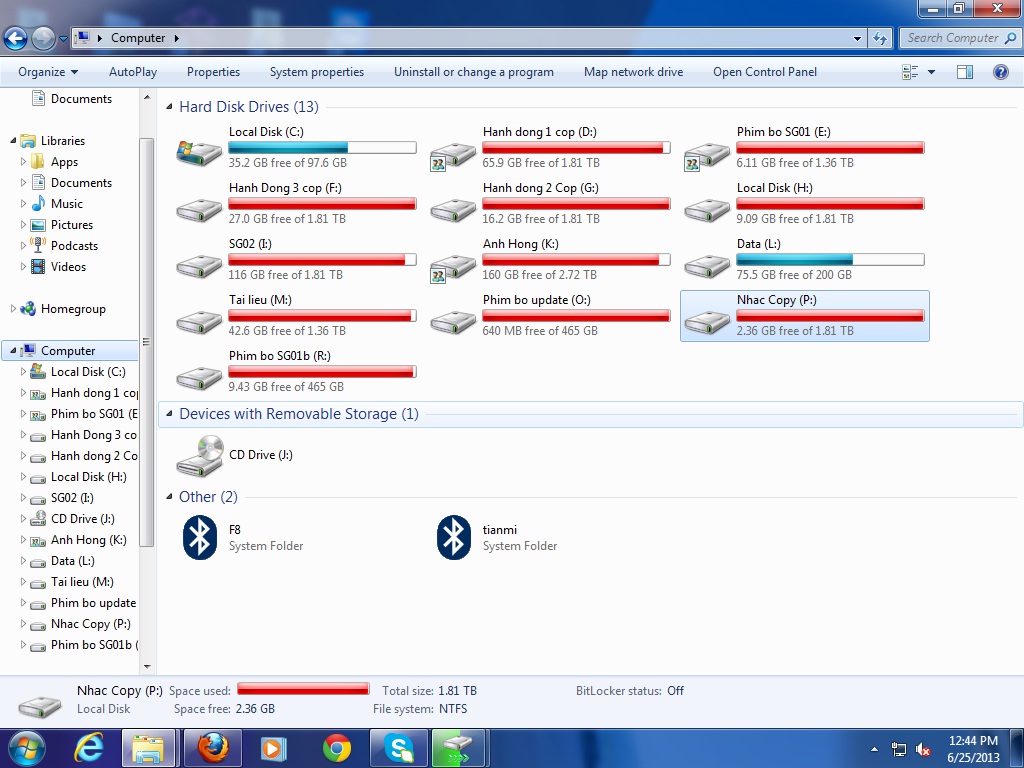Select Data (L:) in sidebar tree
This screenshot has height=768, width=1024.
[72, 561]
